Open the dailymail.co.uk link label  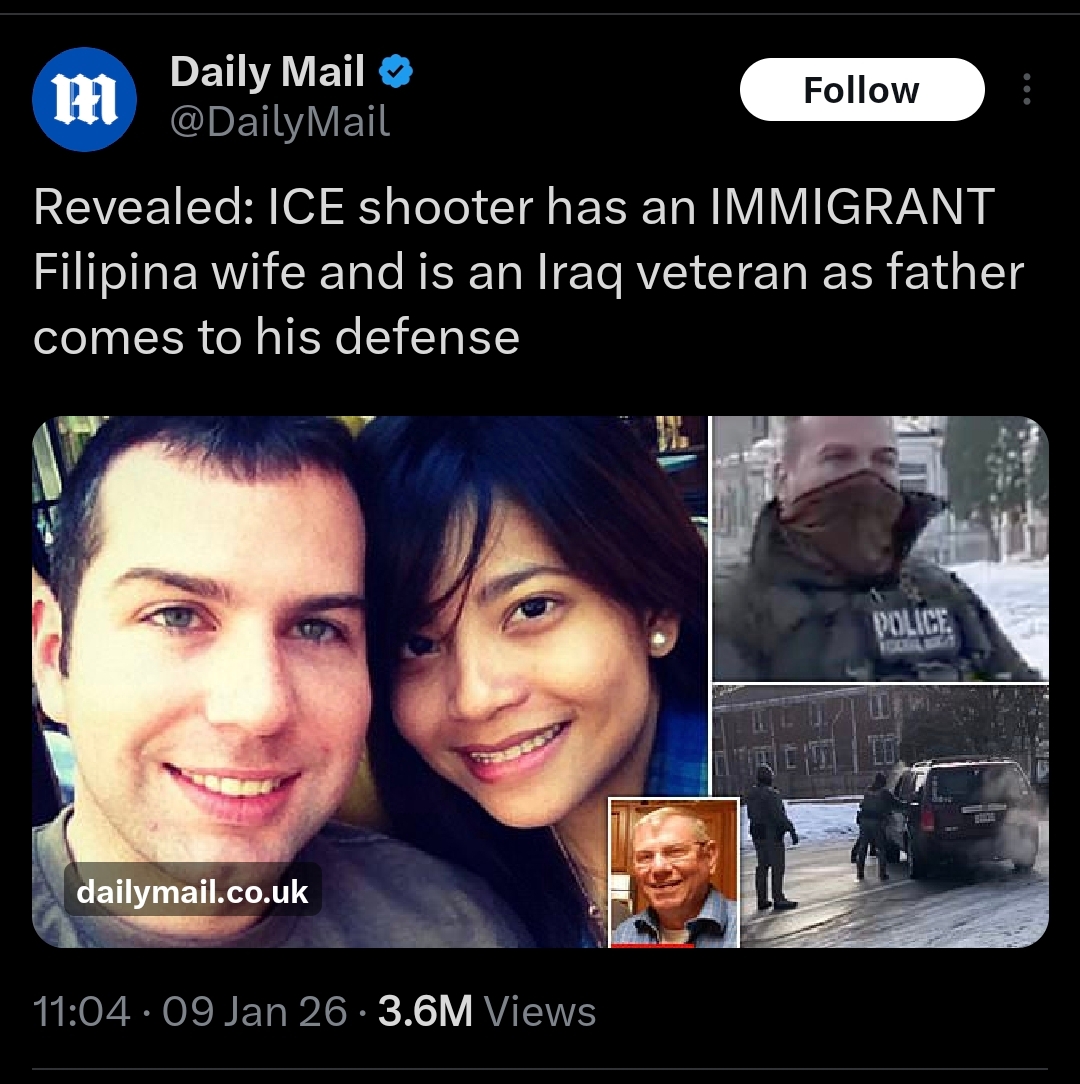192,891
